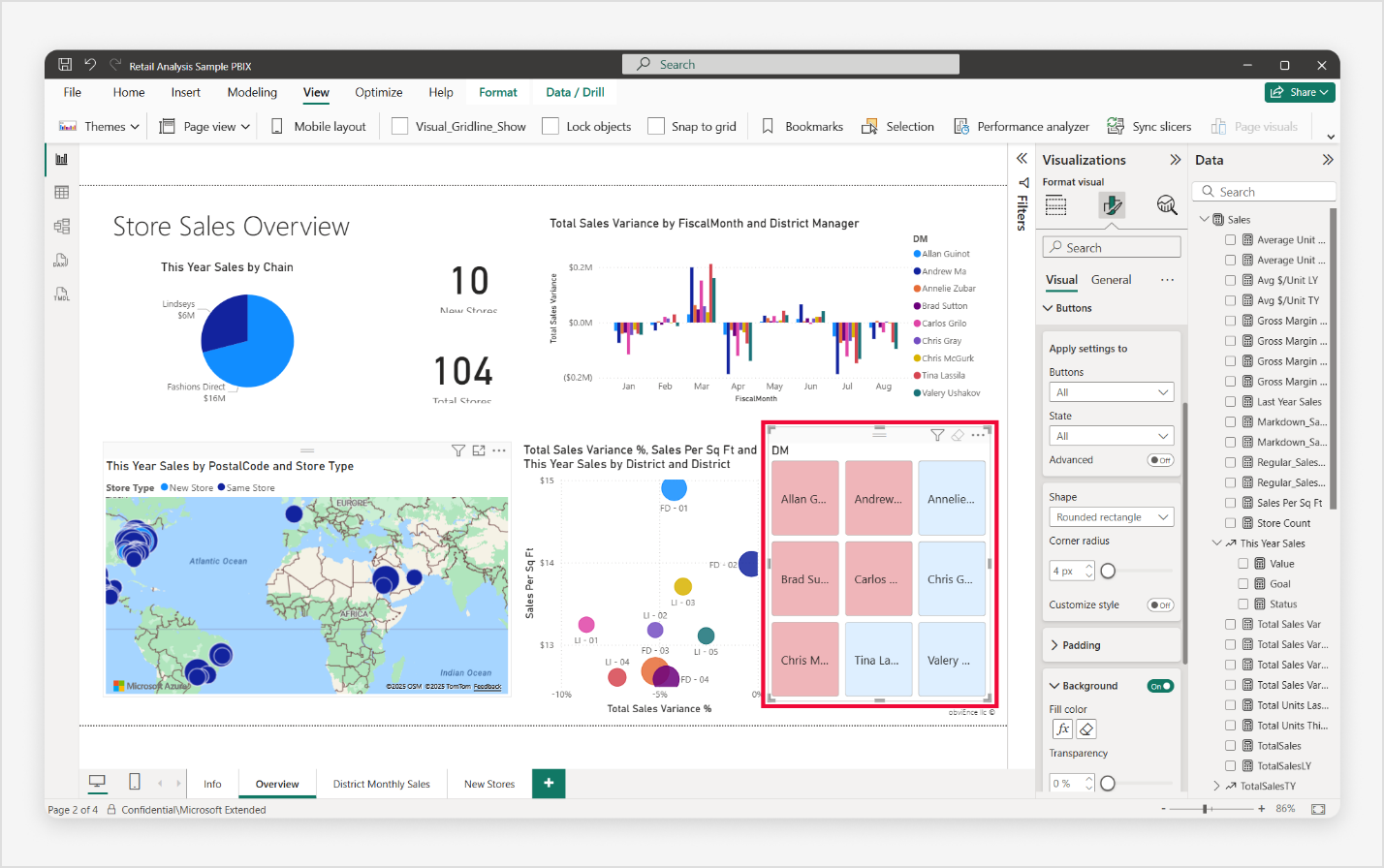Enable the Snap to grid checkbox
The width and height of the screenshot is (1384, 868).
click(x=656, y=127)
